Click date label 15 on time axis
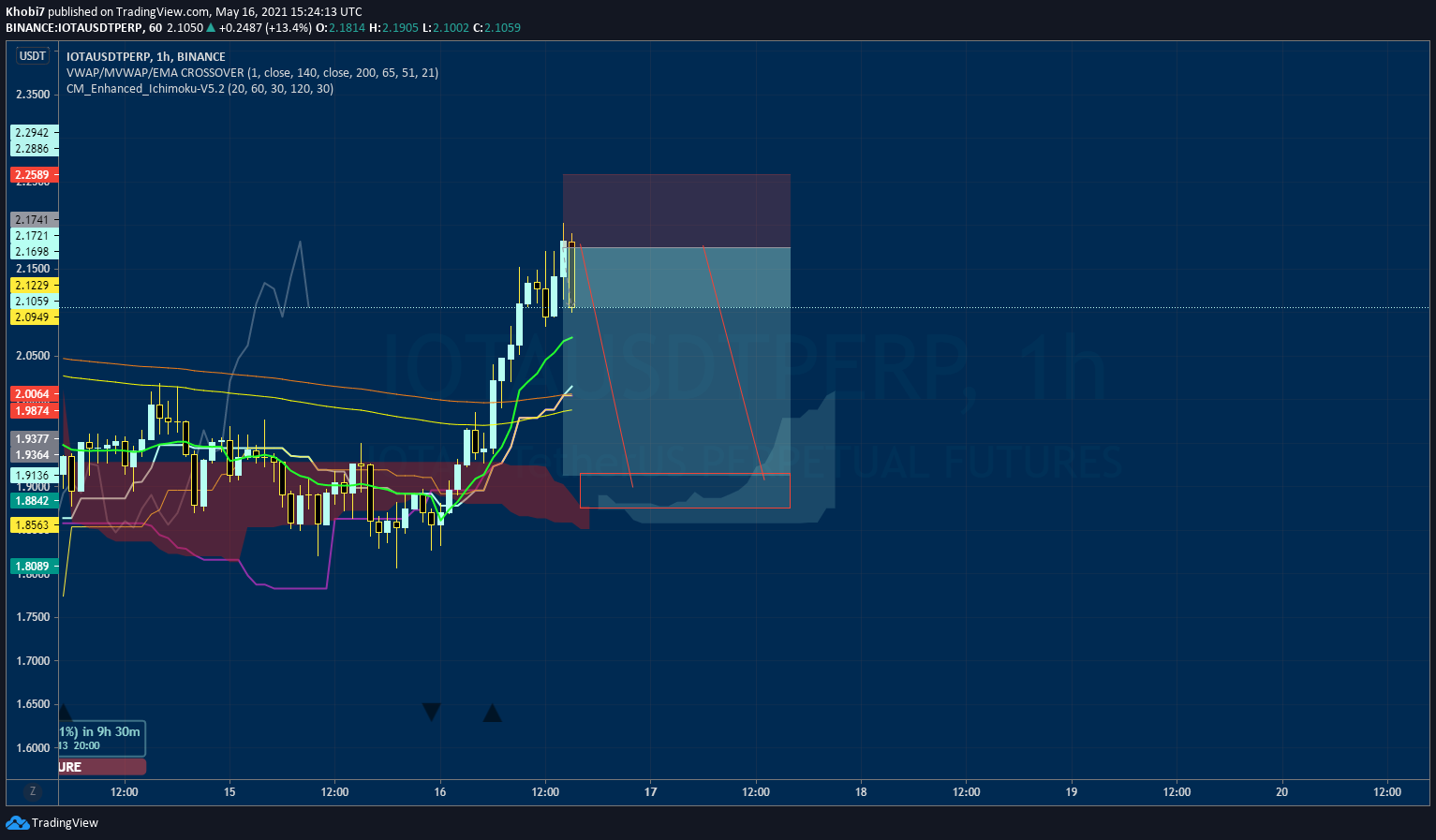 229,792
